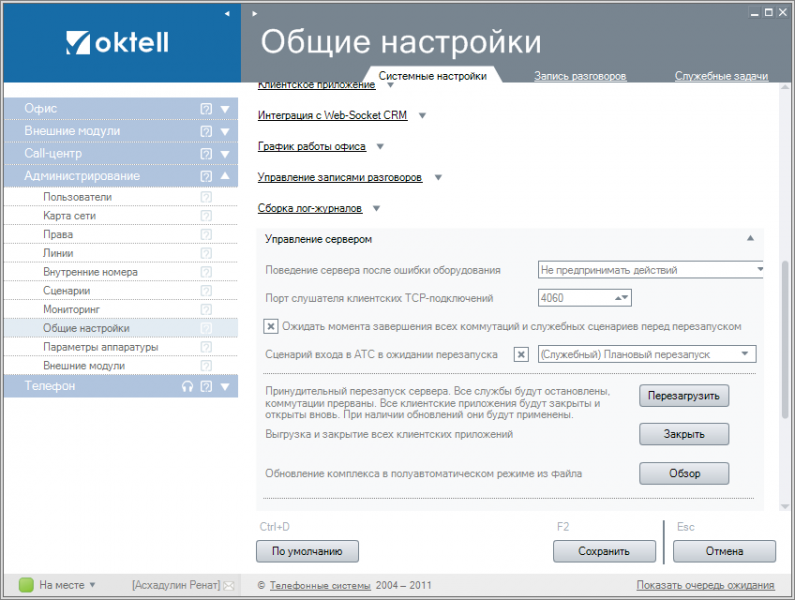Click right arrow at header top
Screen dimensions: 795x600
click(x=255, y=14)
